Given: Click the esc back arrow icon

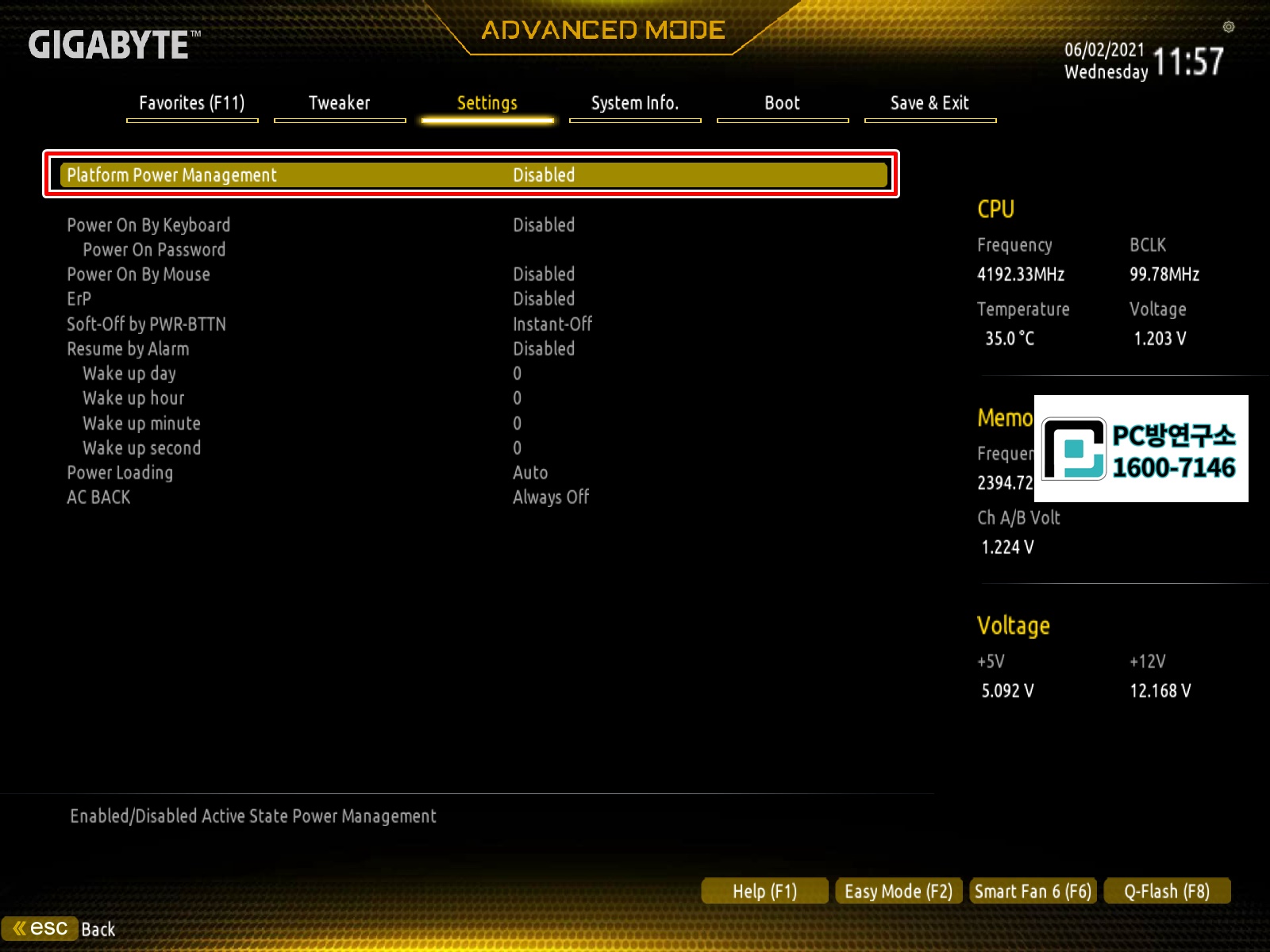Looking at the screenshot, I should pos(40,928).
